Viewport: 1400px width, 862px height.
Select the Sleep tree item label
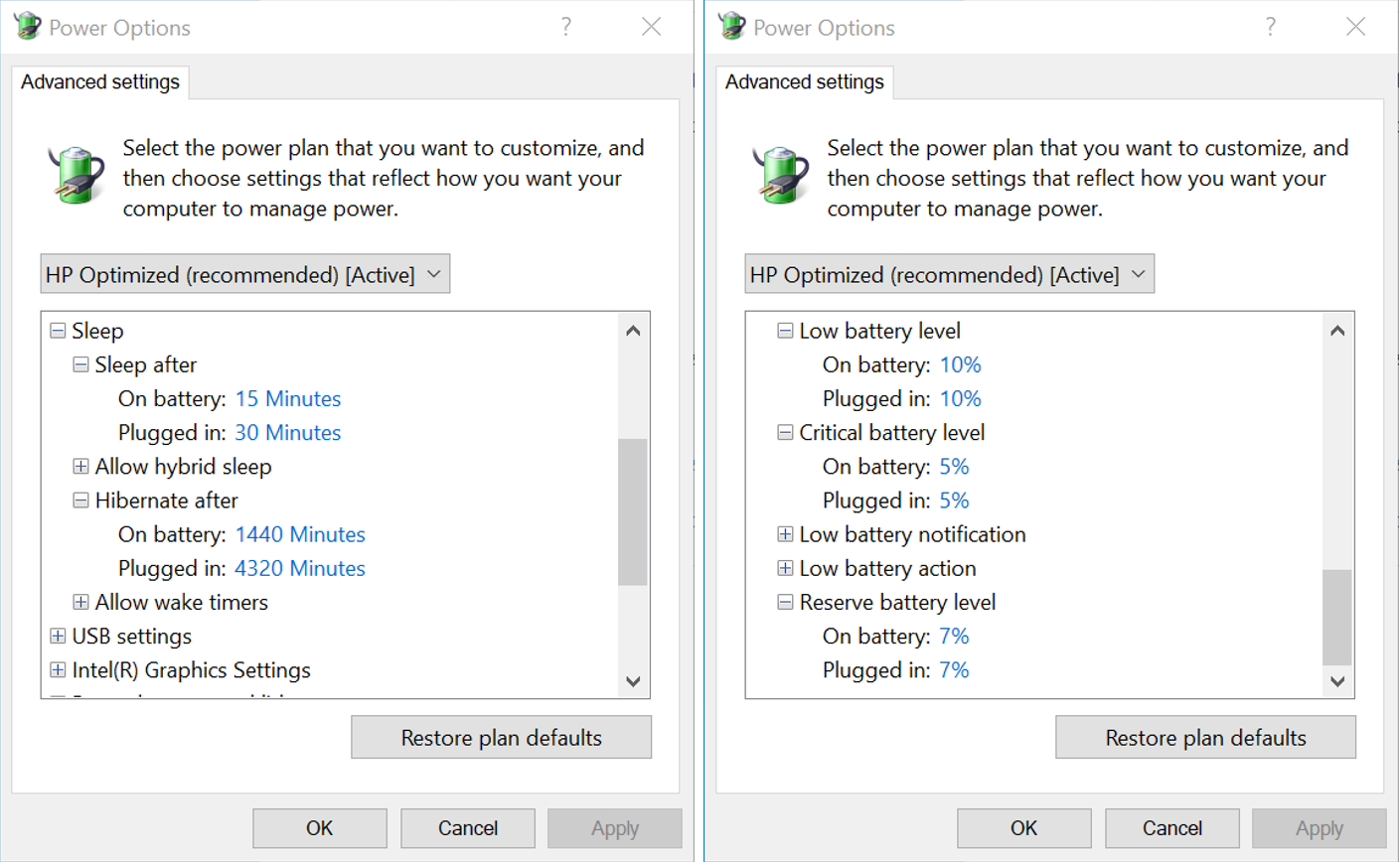click(97, 331)
